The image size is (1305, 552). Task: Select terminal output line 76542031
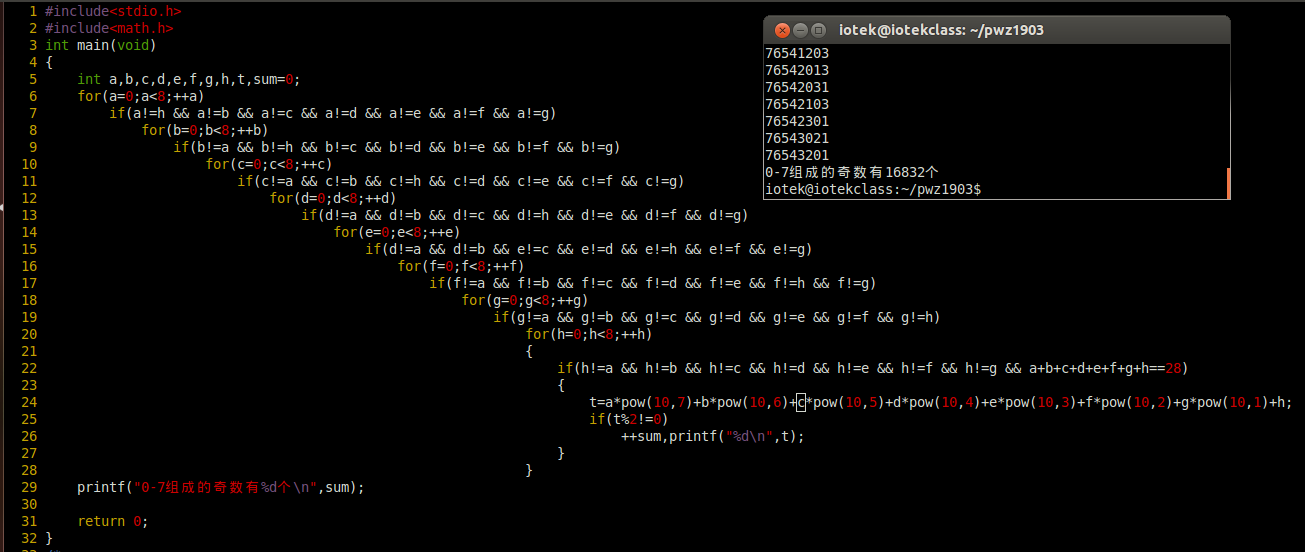coord(797,87)
